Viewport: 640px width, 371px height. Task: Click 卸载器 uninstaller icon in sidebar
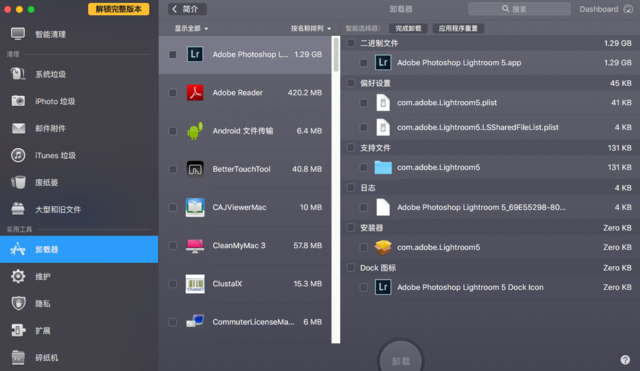(18, 249)
